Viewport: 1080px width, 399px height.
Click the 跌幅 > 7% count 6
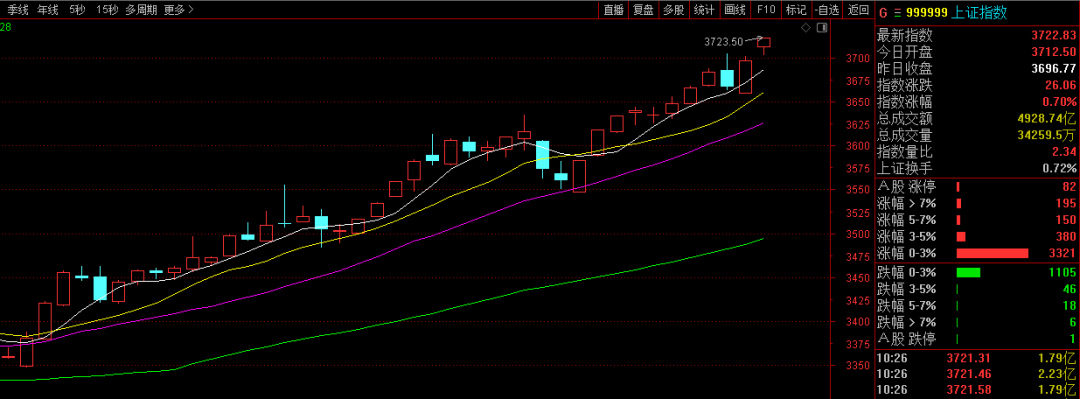point(1072,323)
